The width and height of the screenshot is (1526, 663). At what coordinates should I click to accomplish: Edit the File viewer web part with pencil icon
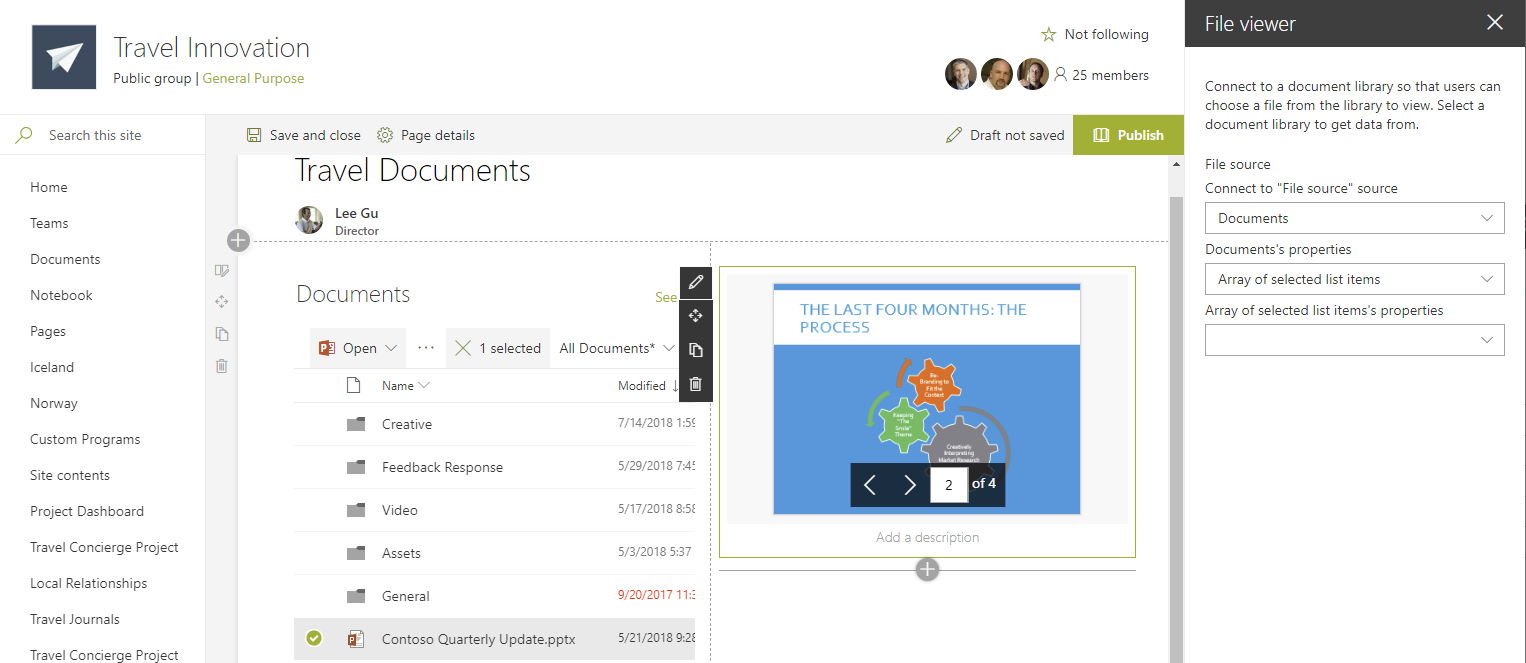[x=695, y=282]
